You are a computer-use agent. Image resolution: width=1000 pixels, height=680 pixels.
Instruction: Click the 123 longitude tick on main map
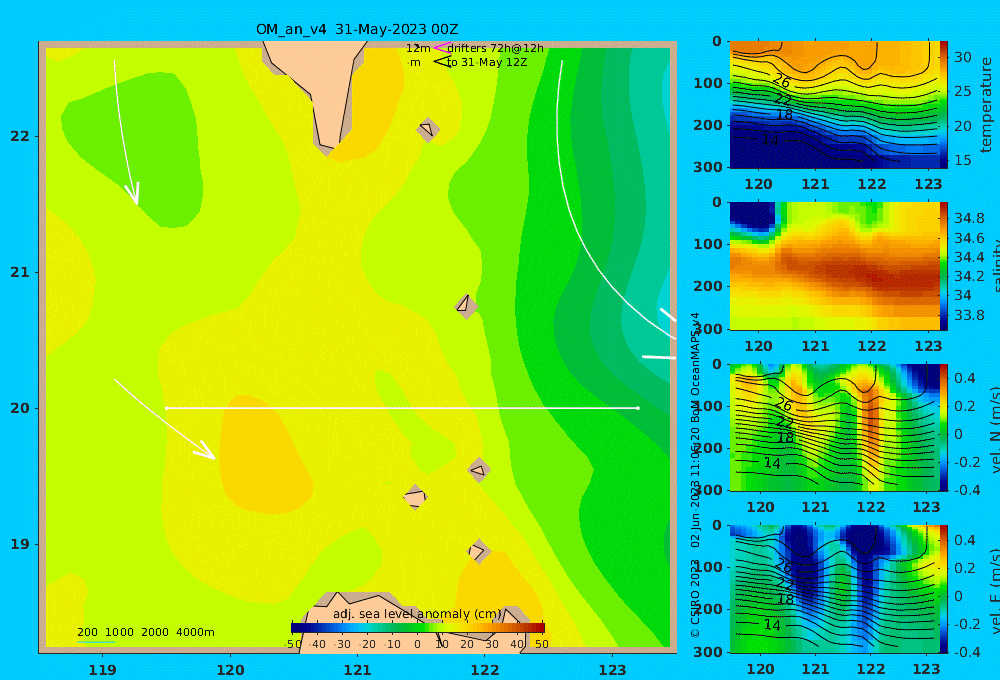point(612,670)
